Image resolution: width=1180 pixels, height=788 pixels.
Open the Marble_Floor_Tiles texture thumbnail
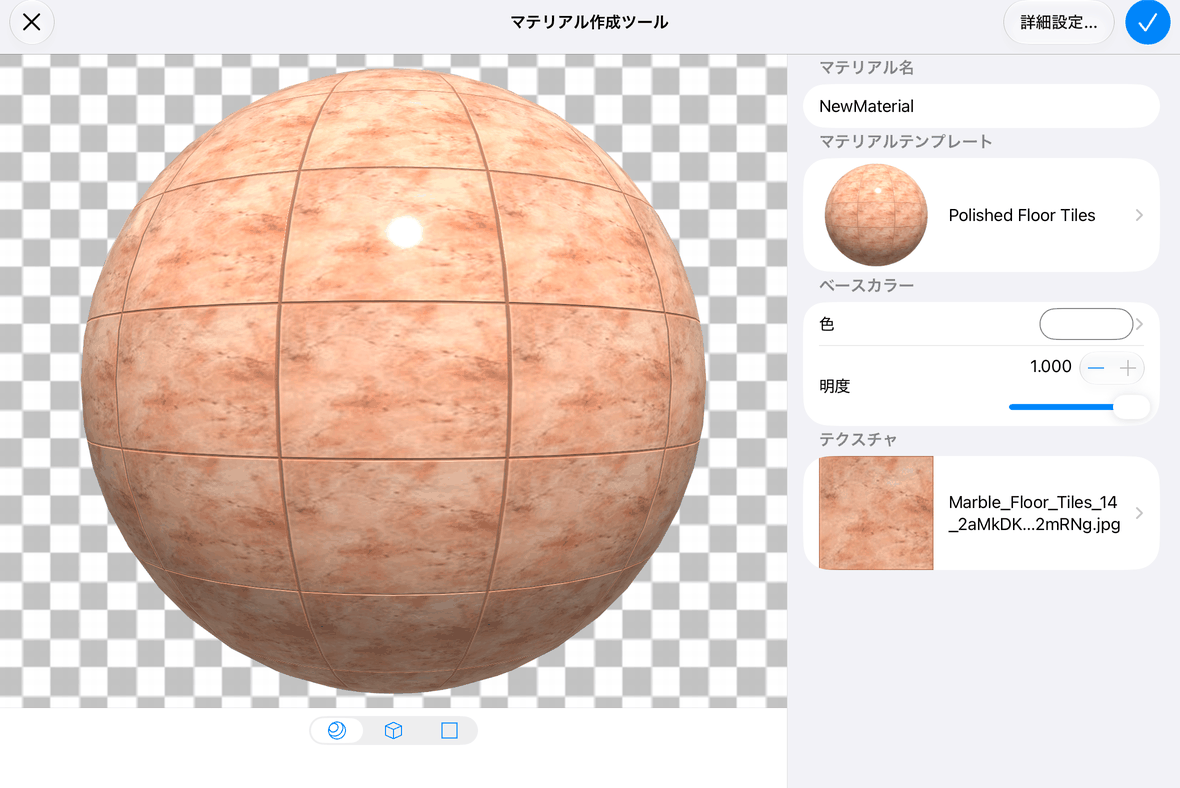click(876, 513)
